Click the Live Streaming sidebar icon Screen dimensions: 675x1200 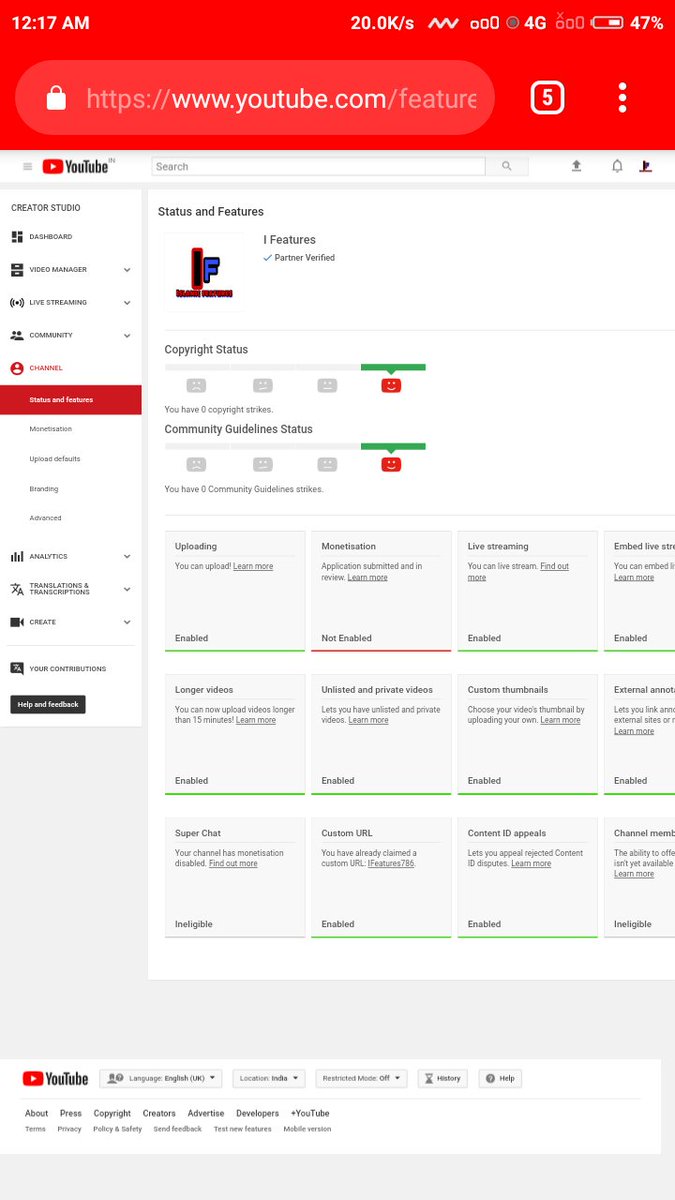[17, 303]
